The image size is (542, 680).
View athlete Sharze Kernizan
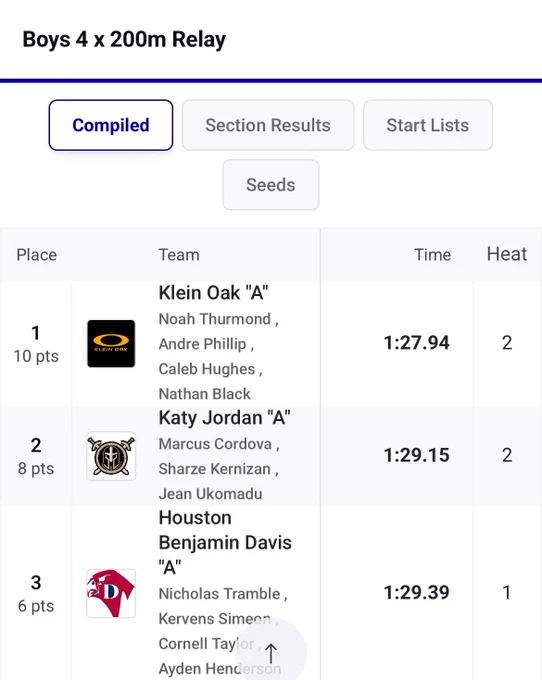point(215,469)
